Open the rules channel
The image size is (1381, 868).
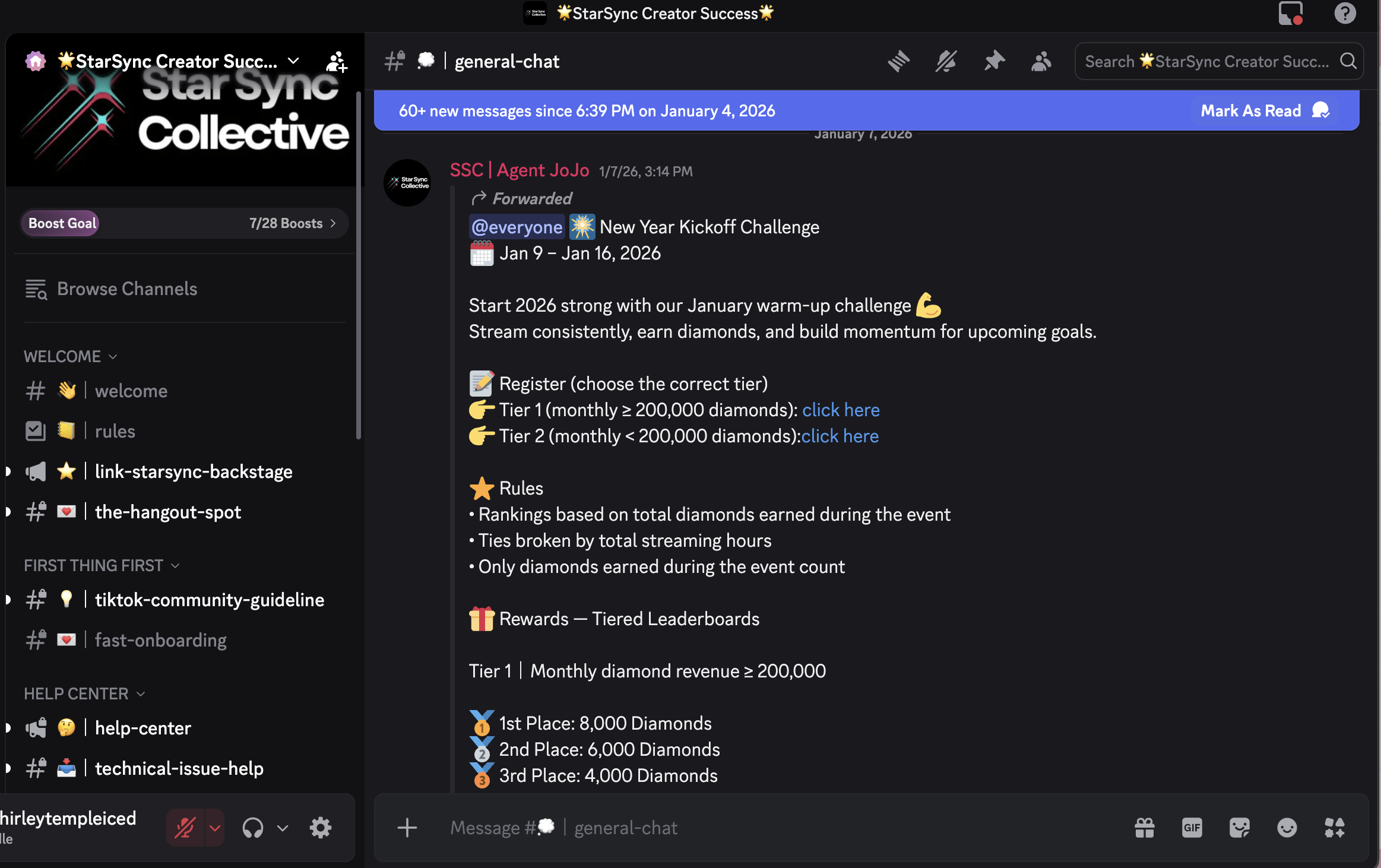point(115,431)
